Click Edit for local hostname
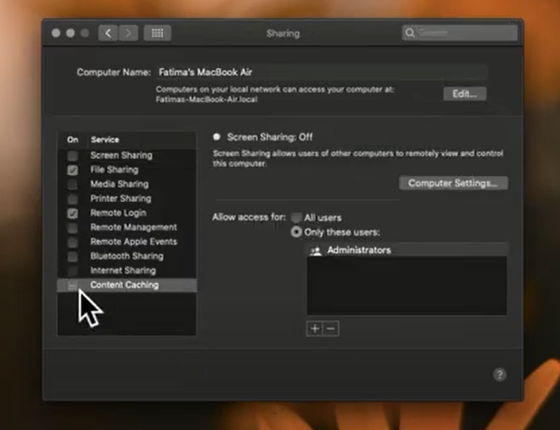Image resolution: width=560 pixels, height=430 pixels. coord(465,94)
